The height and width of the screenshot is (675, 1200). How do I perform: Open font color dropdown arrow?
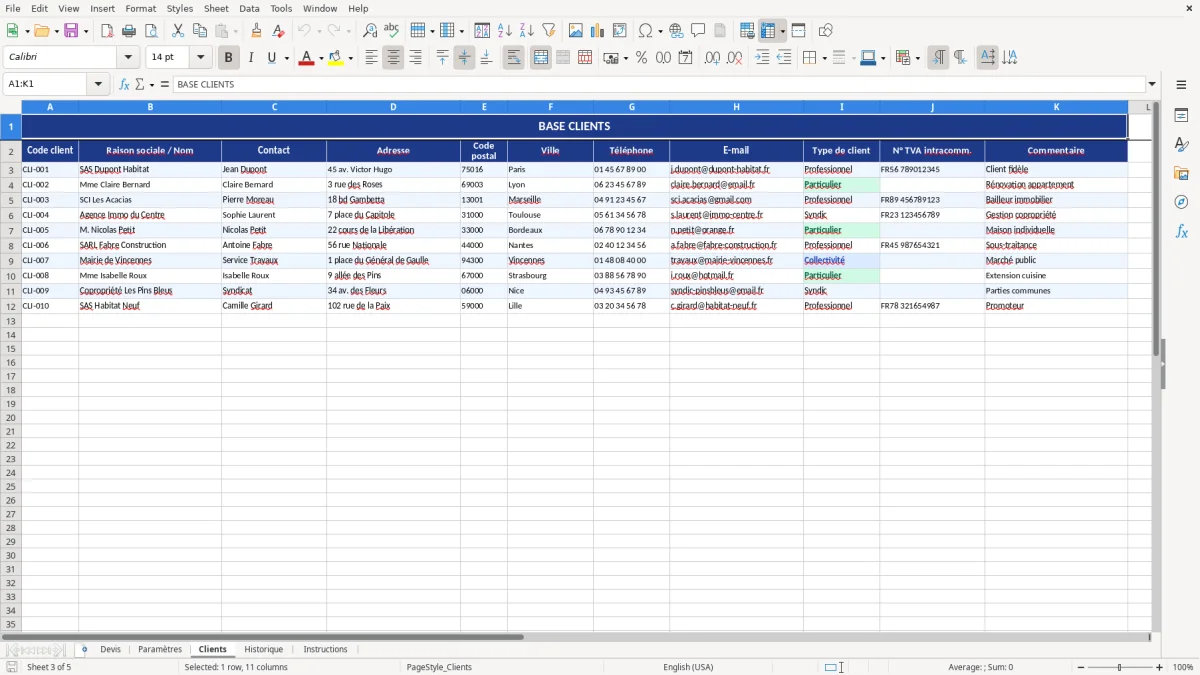tap(321, 58)
